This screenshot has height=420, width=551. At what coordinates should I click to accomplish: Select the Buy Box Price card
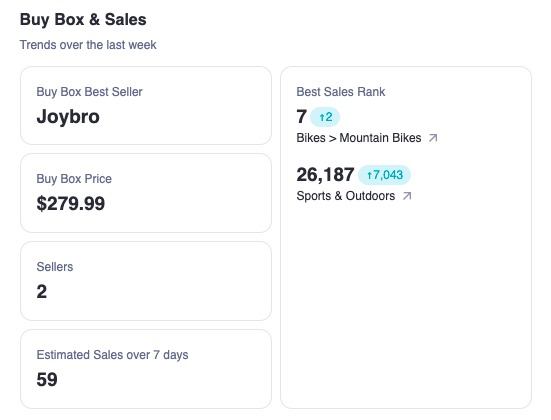146,193
